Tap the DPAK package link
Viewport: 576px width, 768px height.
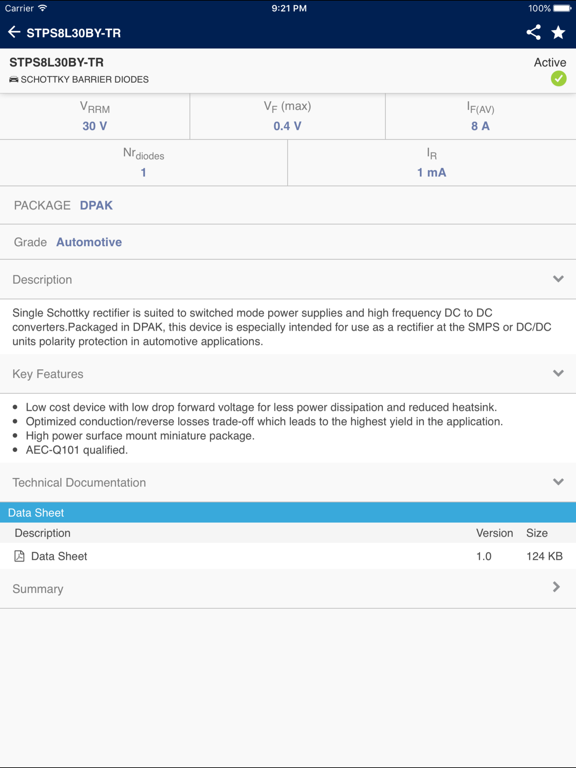click(96, 205)
